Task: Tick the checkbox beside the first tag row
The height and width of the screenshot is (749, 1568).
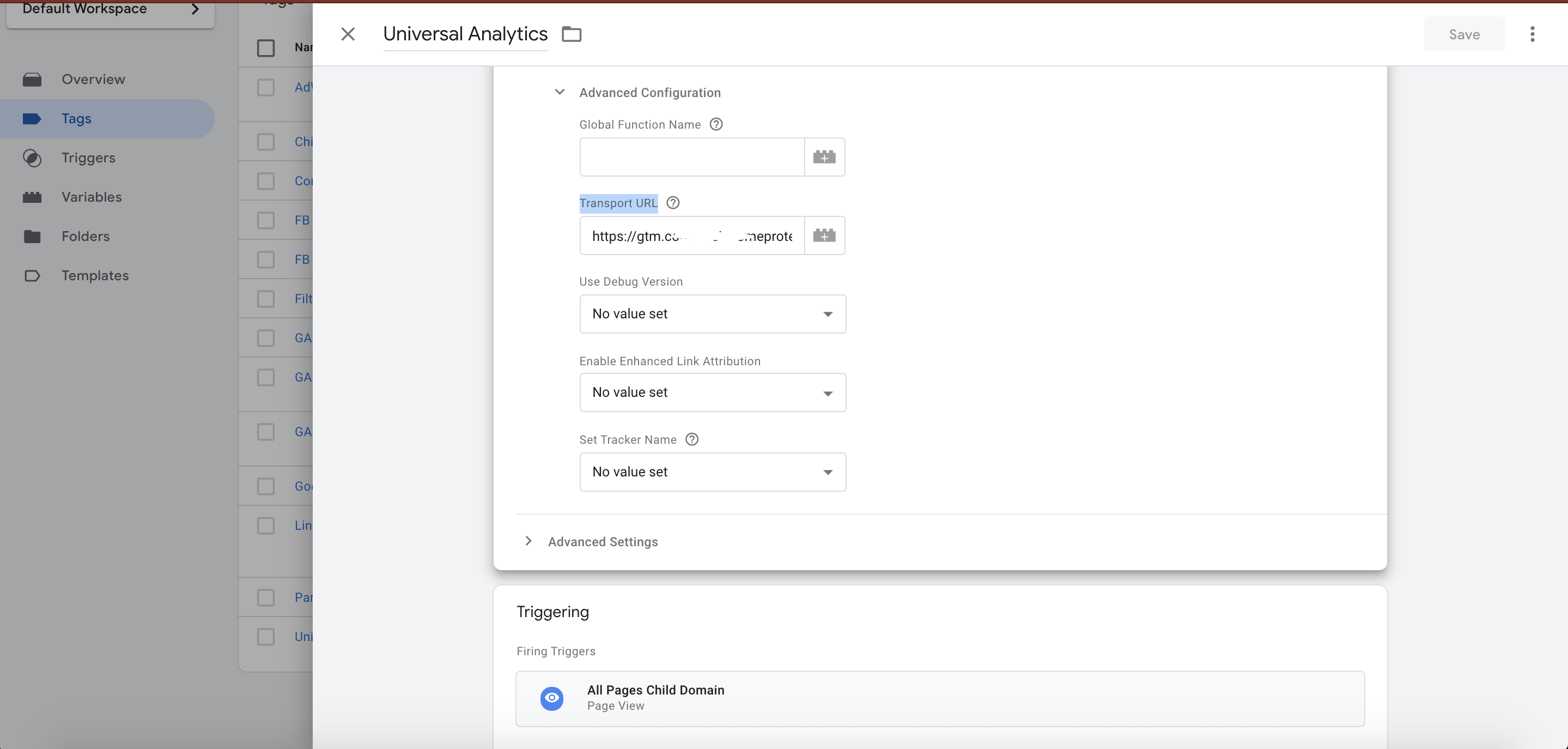Action: point(266,87)
